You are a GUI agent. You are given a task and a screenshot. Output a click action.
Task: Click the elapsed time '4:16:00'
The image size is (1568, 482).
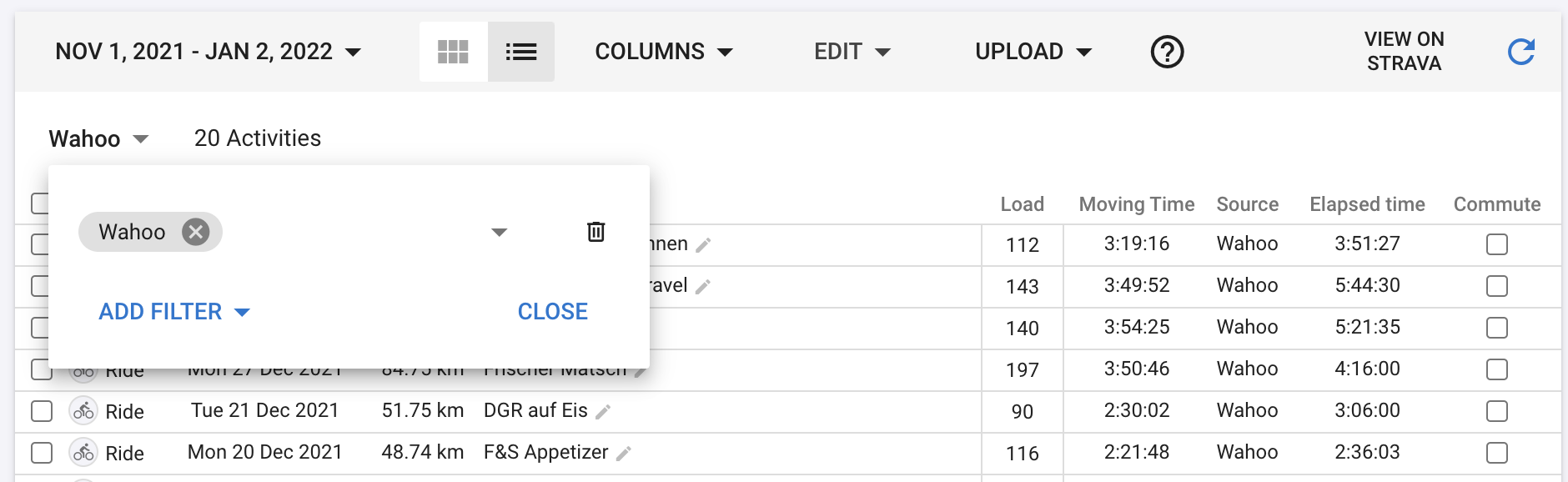click(x=1368, y=369)
